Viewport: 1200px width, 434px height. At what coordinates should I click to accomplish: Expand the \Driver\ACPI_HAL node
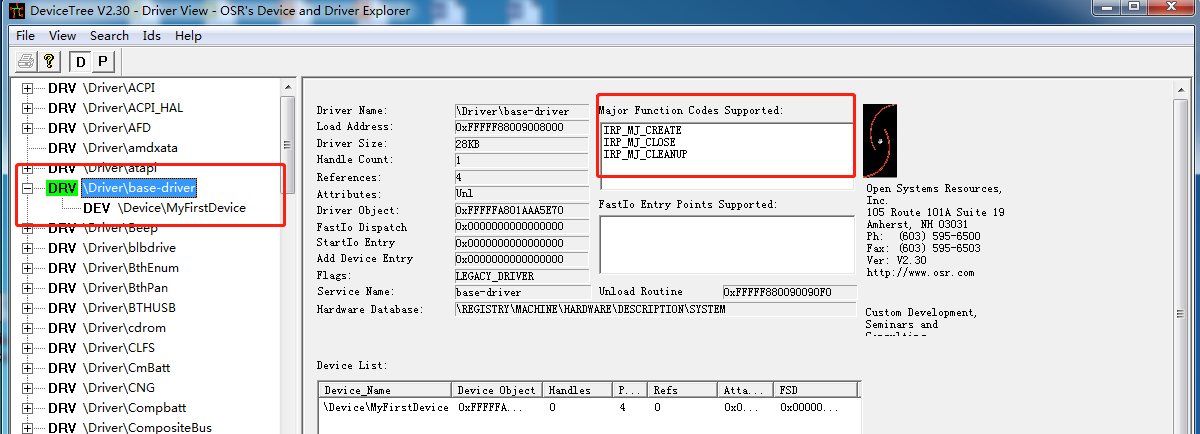(27, 108)
